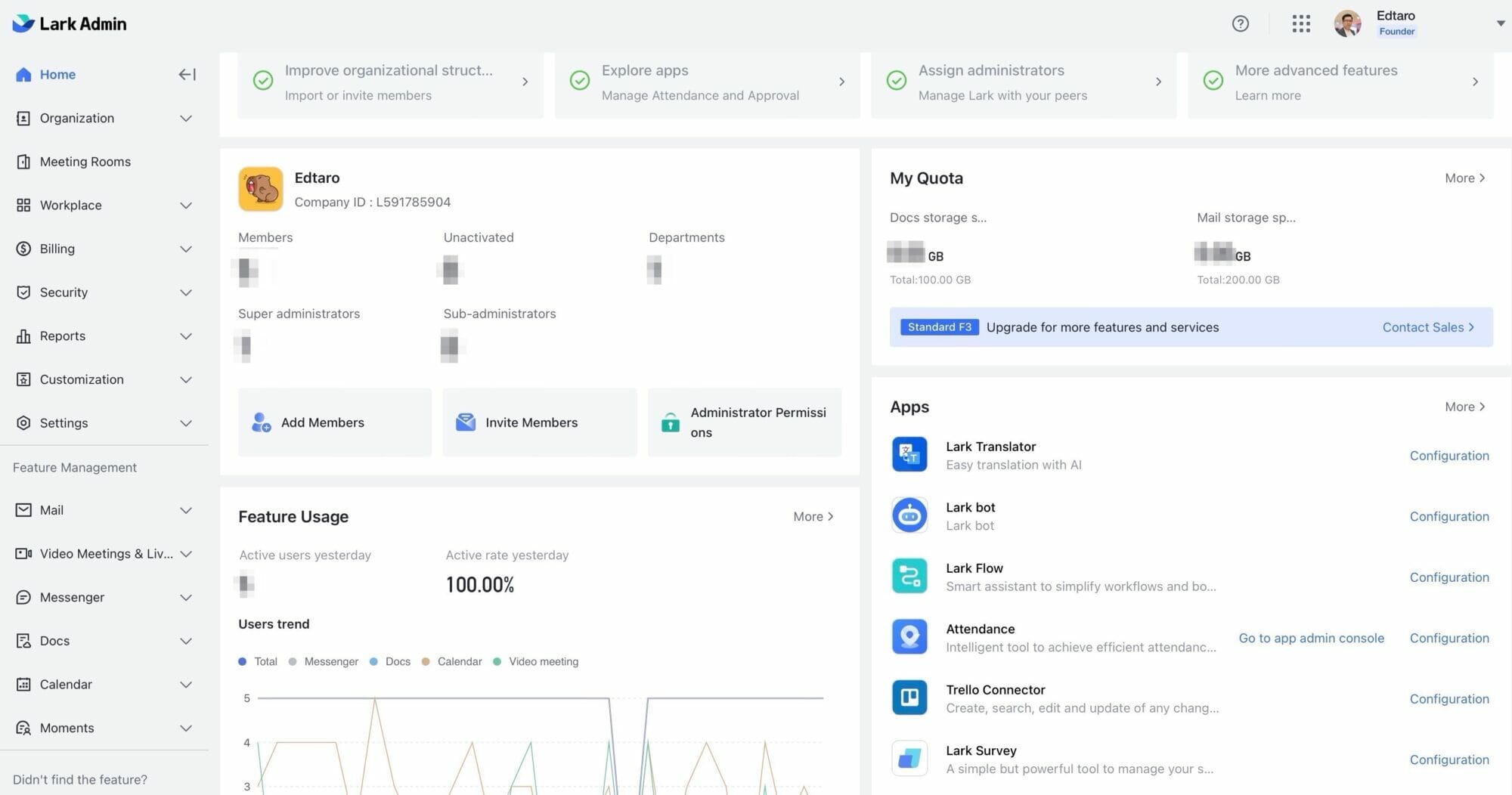This screenshot has height=795, width=1512.
Task: Open the Edtaro account dropdown arrow
Action: 1501,23
